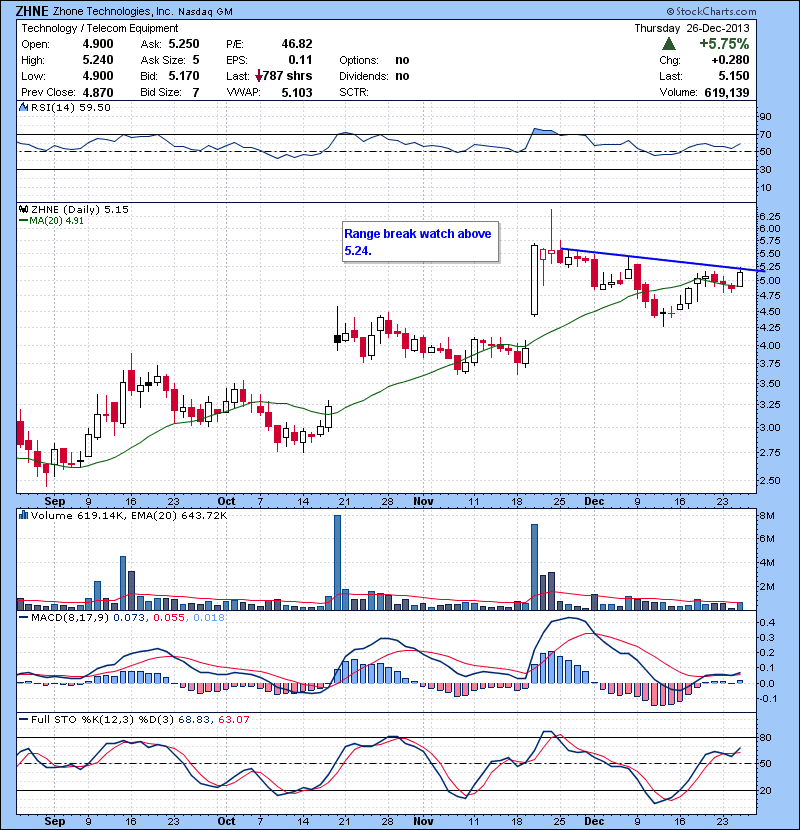The height and width of the screenshot is (830, 800).
Task: Click the P/E value 46.82
Action: (x=297, y=44)
